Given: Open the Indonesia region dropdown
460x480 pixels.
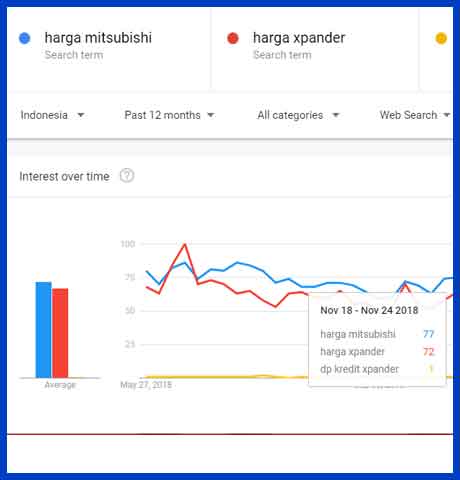Looking at the screenshot, I should tap(52, 115).
